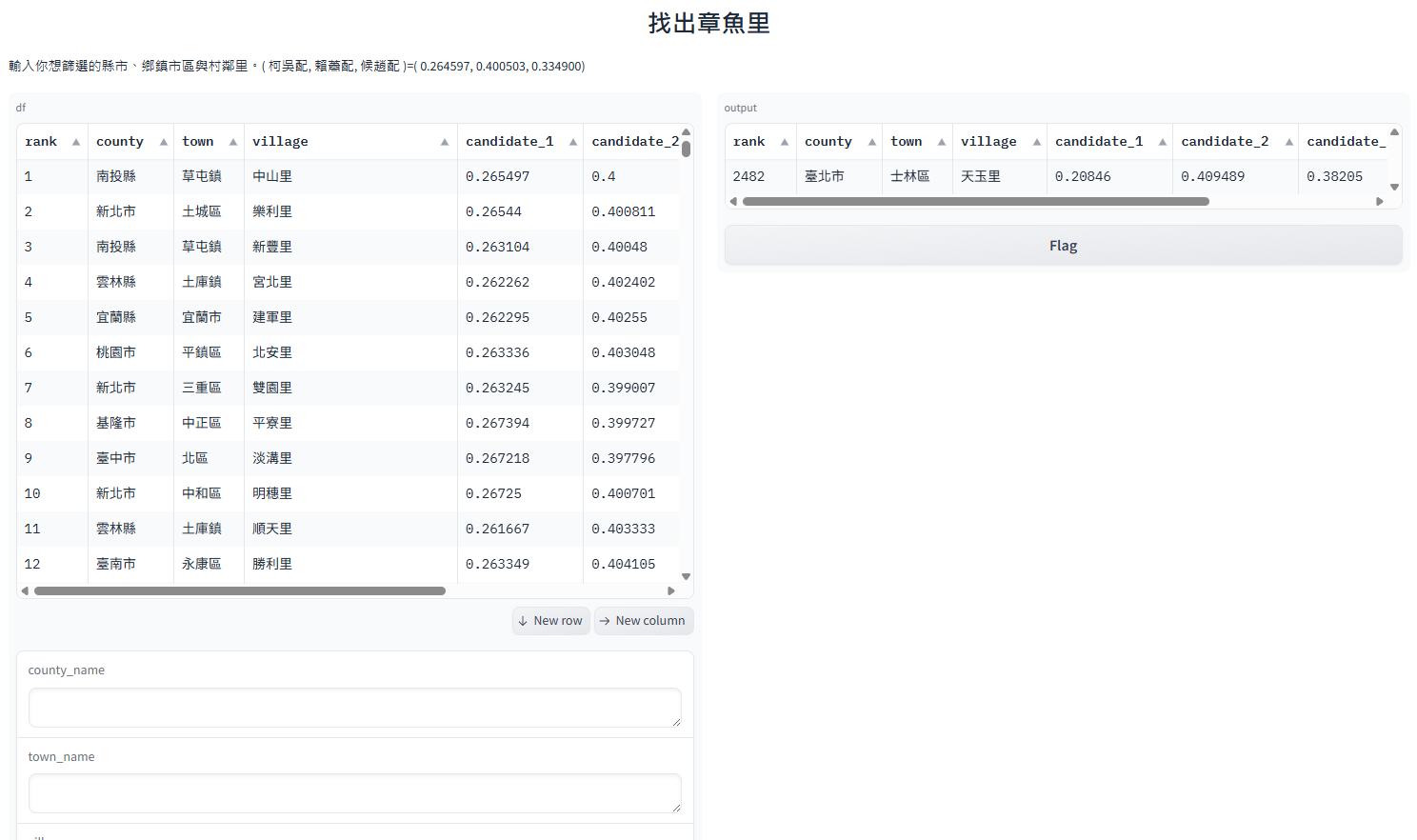Sort df table by rank column arrow
Viewport: 1417px width, 840px height.
76,142
